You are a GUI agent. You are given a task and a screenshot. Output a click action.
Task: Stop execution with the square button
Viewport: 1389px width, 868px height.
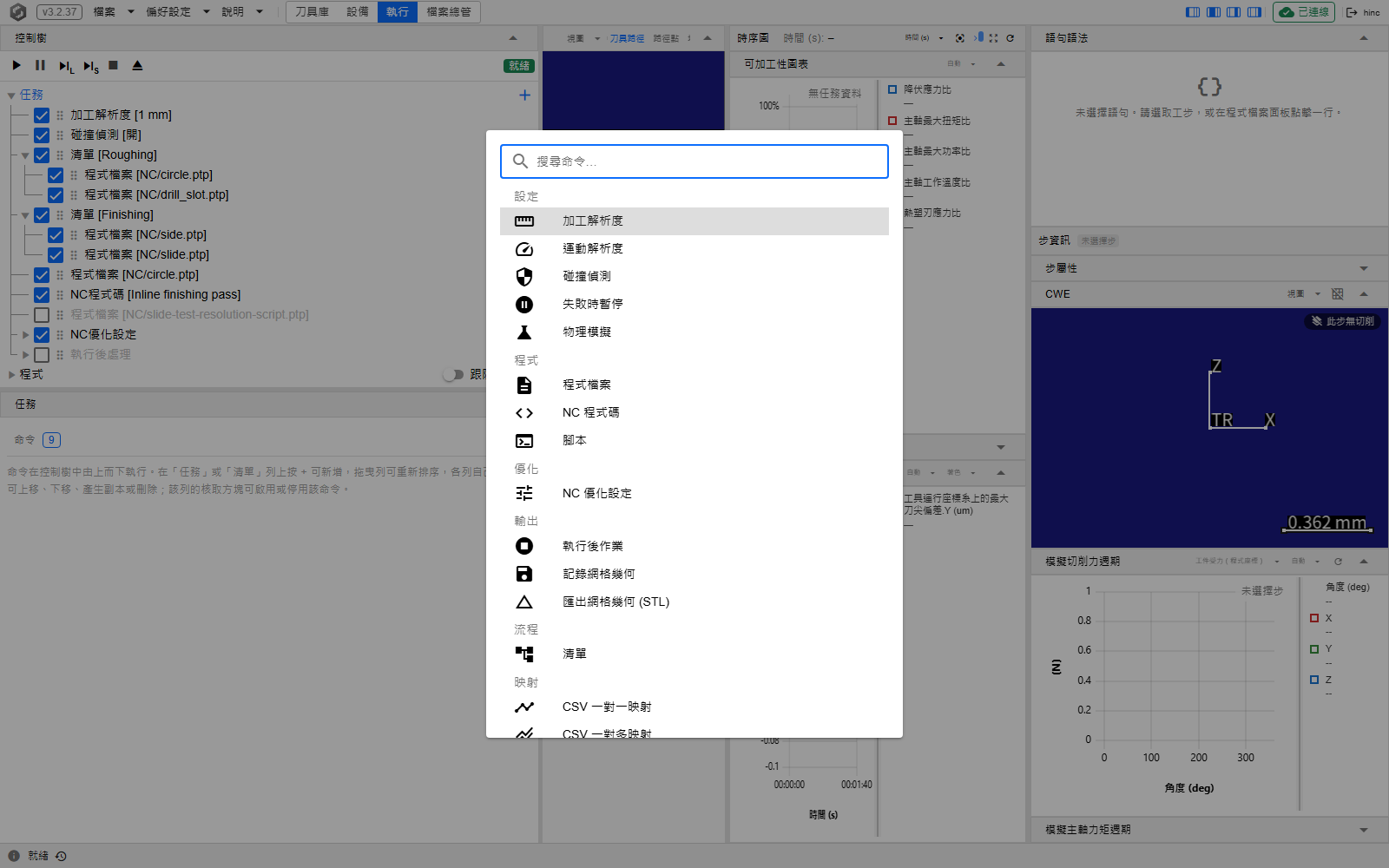(113, 65)
